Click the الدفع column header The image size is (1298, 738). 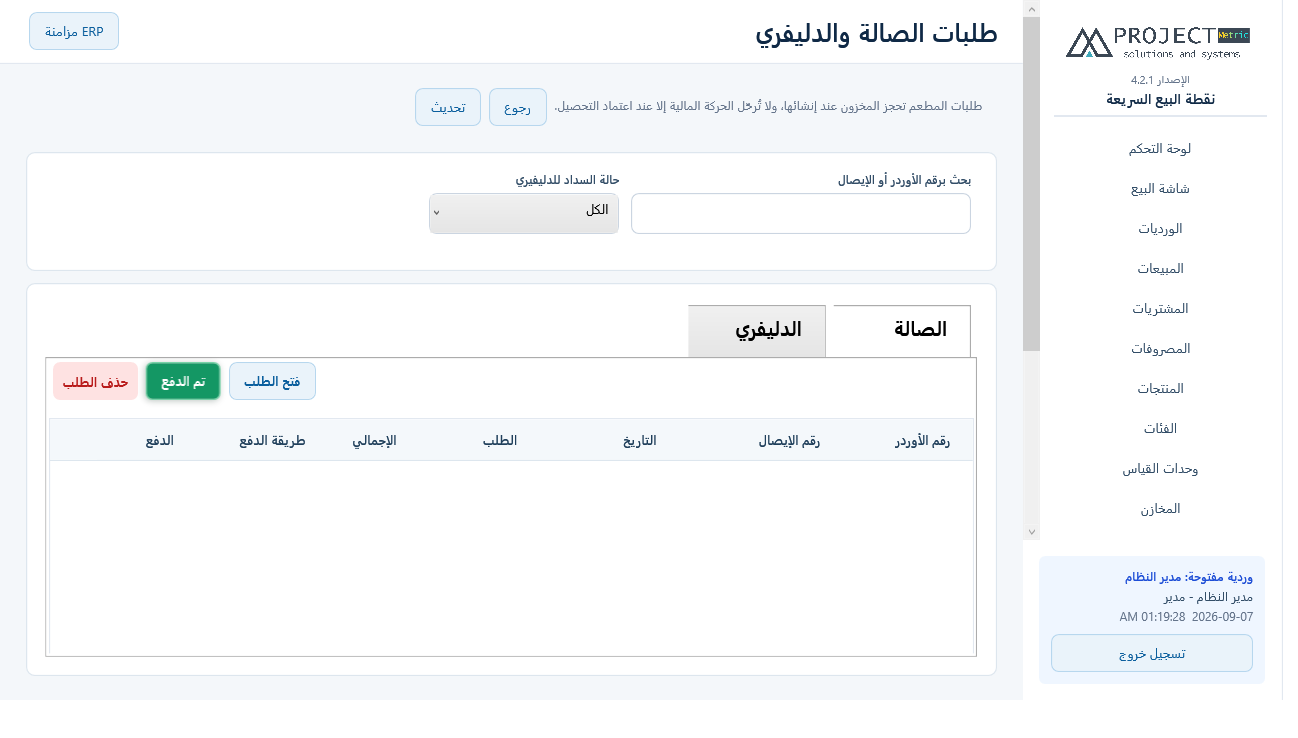coord(160,441)
